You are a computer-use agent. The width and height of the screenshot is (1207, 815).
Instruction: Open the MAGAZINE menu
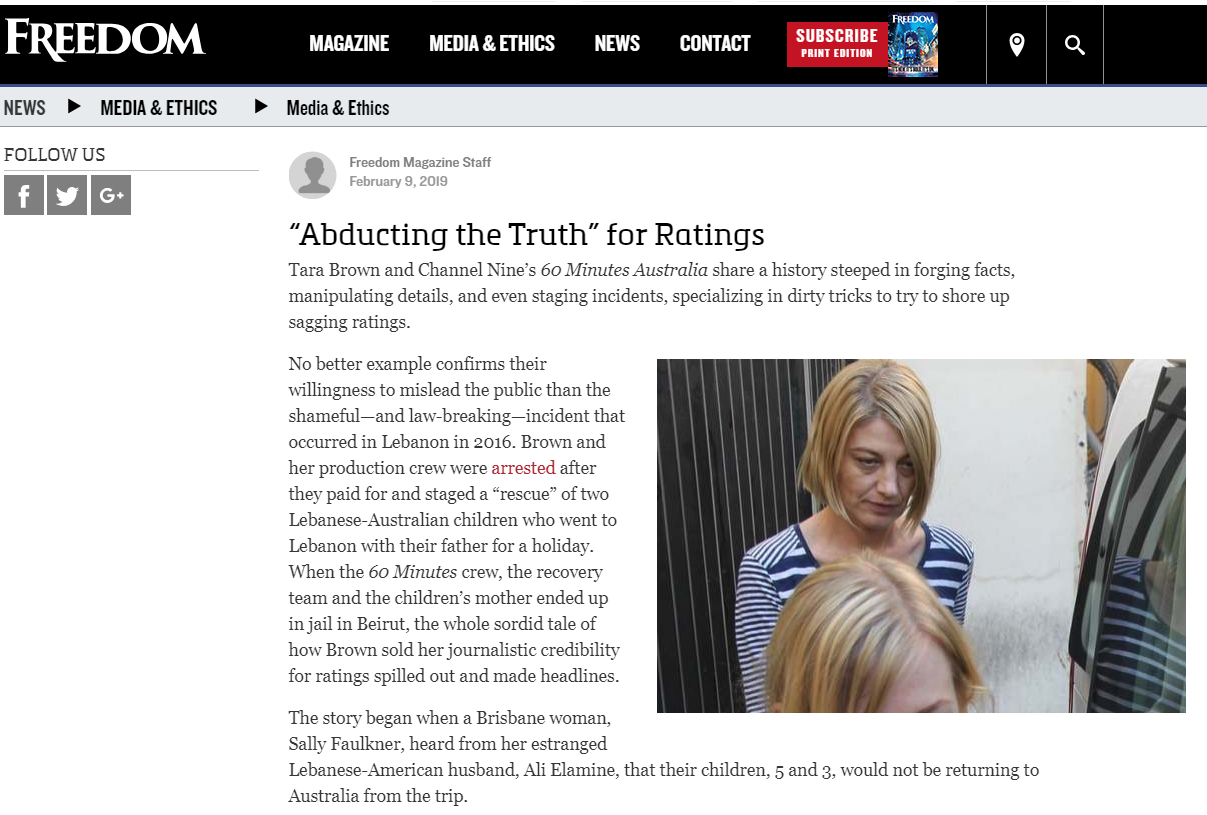349,43
